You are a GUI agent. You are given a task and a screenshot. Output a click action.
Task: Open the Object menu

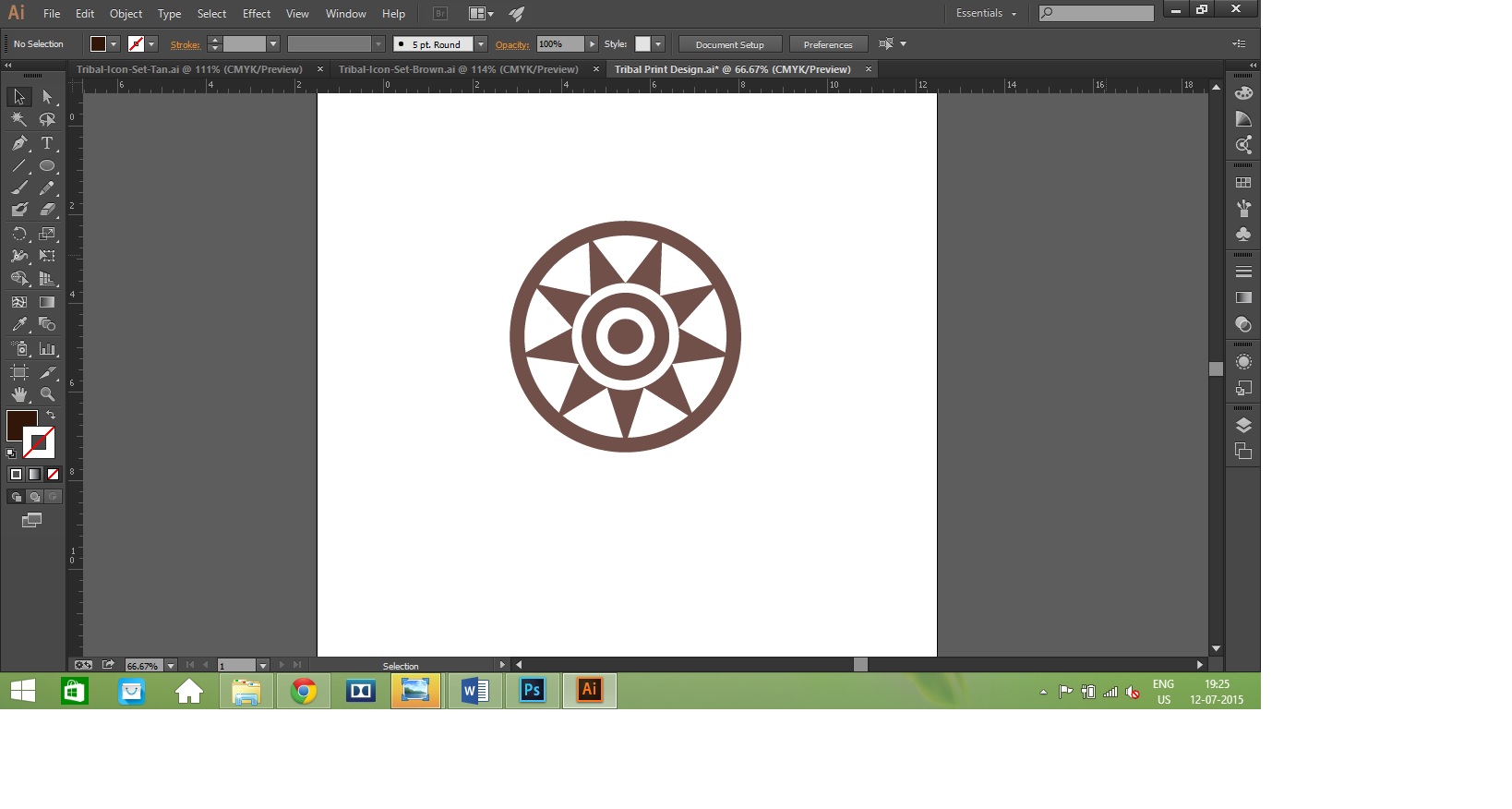pyautogui.click(x=126, y=14)
